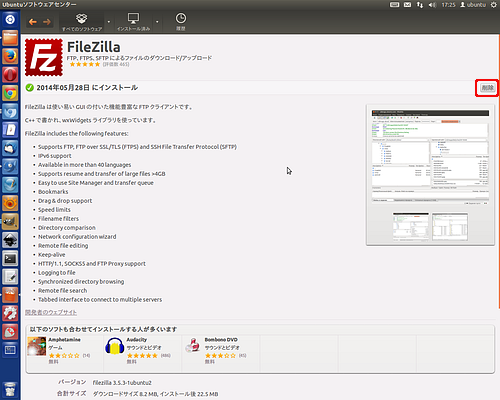The height and width of the screenshot is (400, 500).
Task: Go forward with the right arrow button
Action: pos(47,22)
